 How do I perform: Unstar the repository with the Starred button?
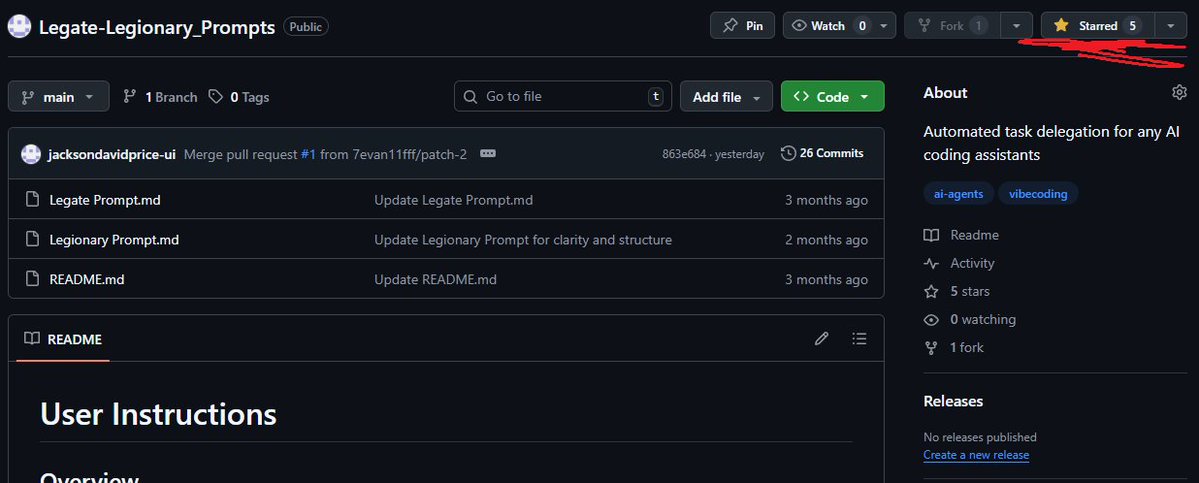[x=1097, y=25]
